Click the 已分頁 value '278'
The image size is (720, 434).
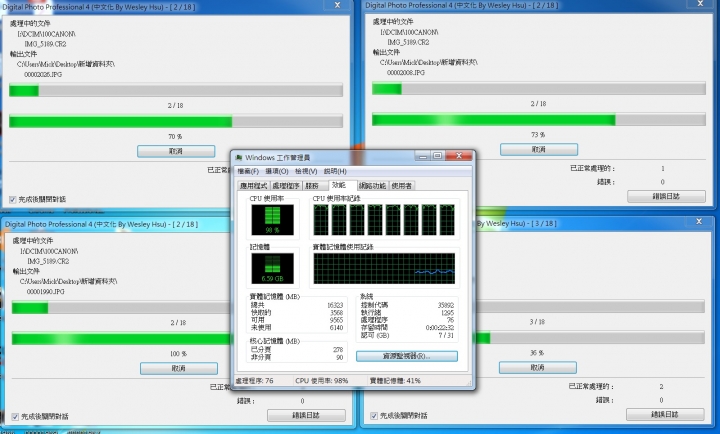pos(338,349)
